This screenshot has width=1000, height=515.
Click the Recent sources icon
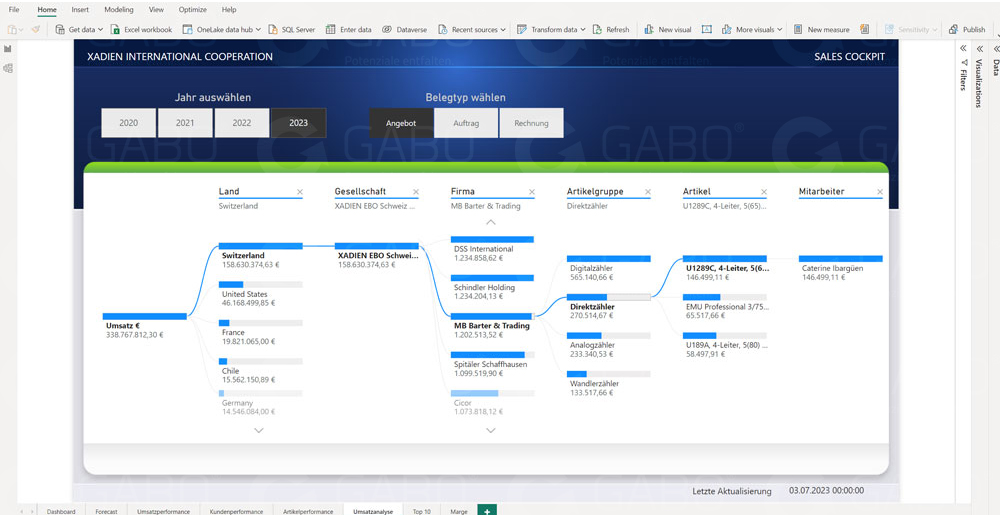[x=443, y=29]
